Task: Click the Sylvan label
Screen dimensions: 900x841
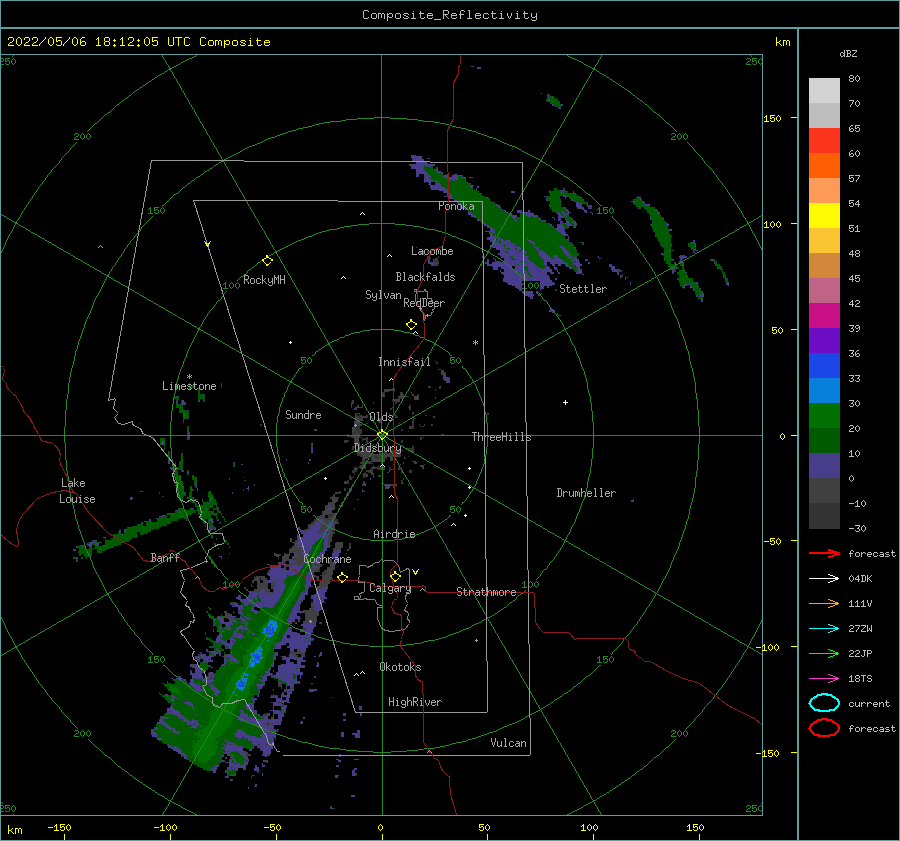Action: point(383,295)
